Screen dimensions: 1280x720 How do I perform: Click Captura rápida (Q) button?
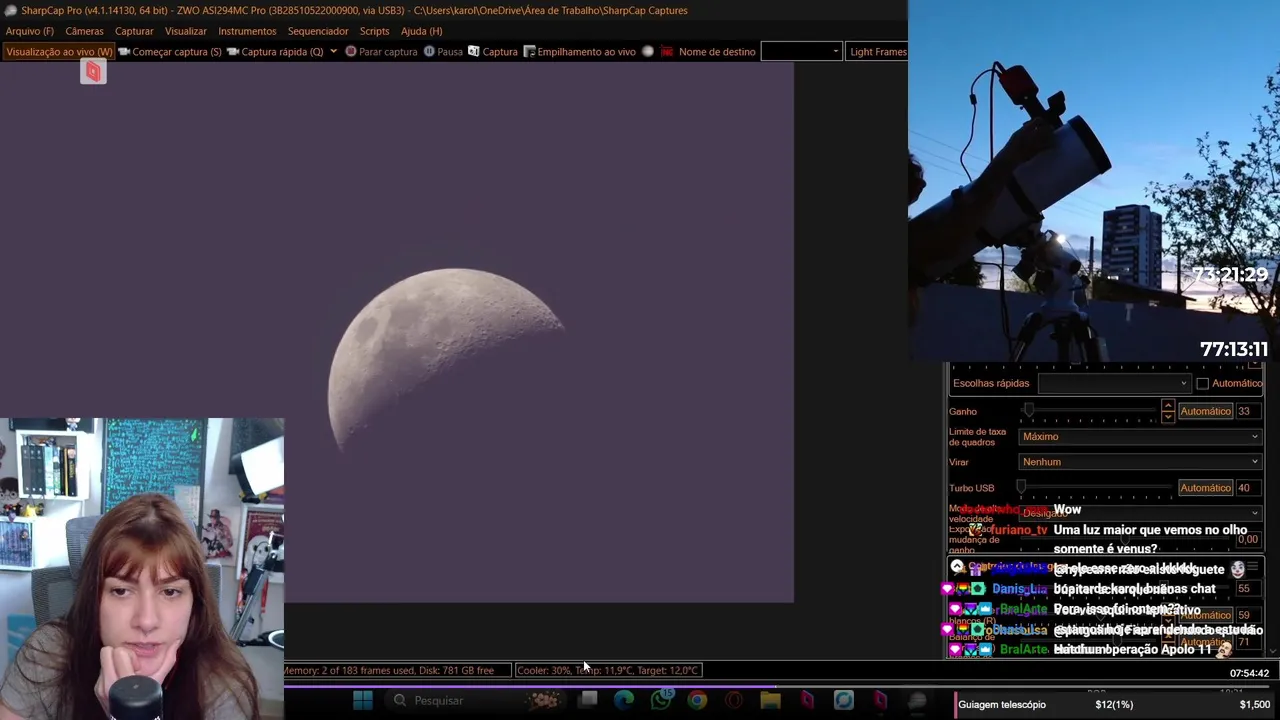point(275,51)
